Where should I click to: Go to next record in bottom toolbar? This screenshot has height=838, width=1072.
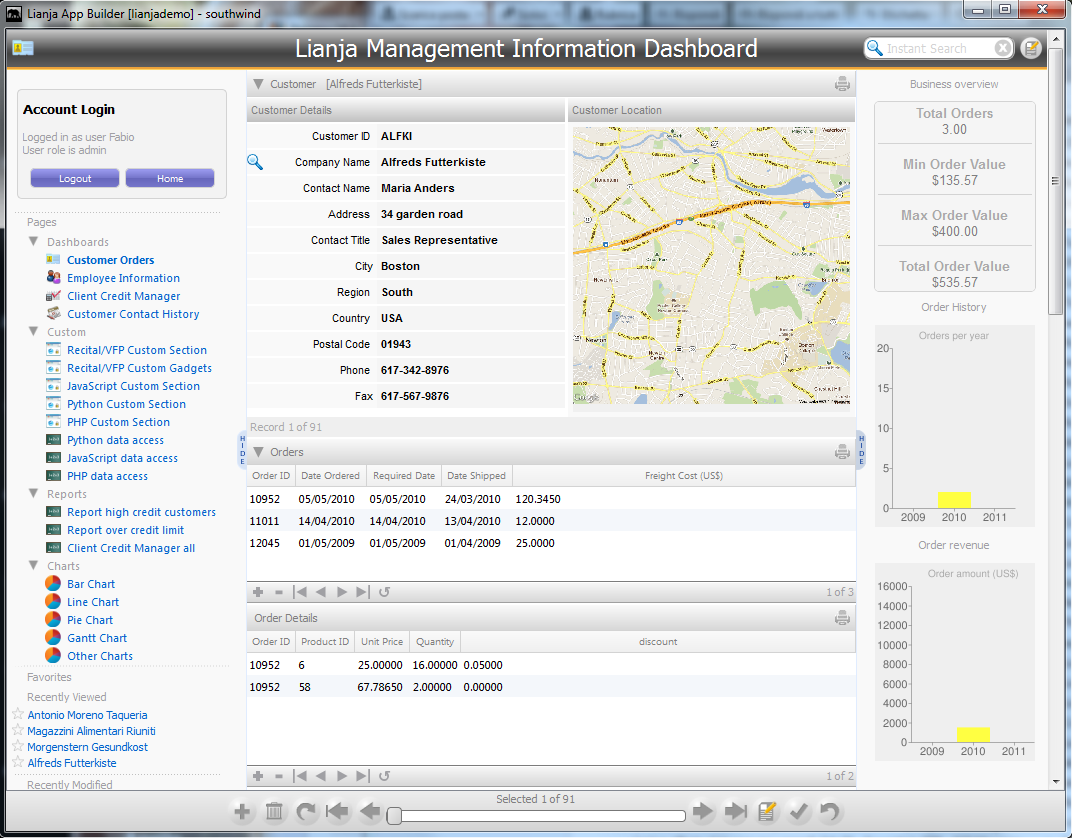[x=702, y=811]
